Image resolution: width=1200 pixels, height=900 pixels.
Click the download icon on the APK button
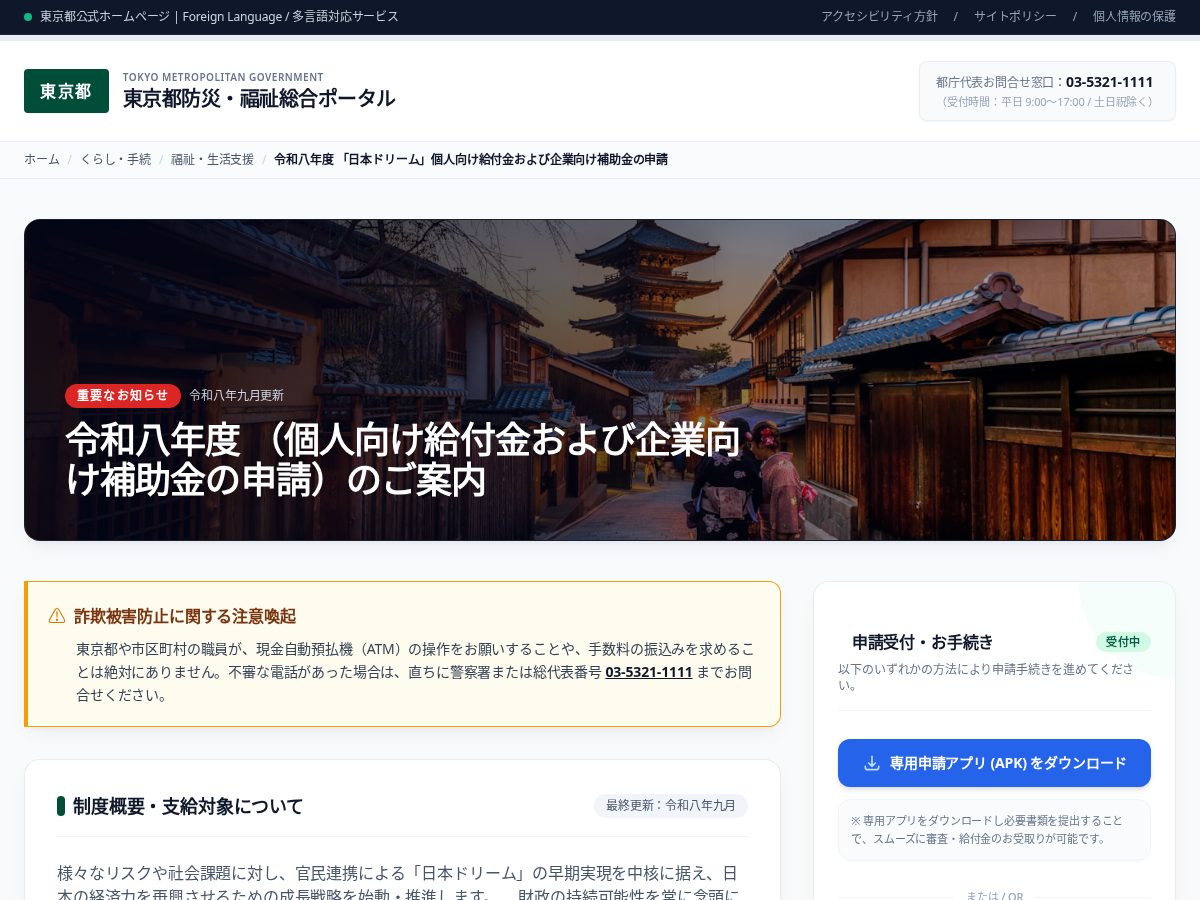(872, 763)
